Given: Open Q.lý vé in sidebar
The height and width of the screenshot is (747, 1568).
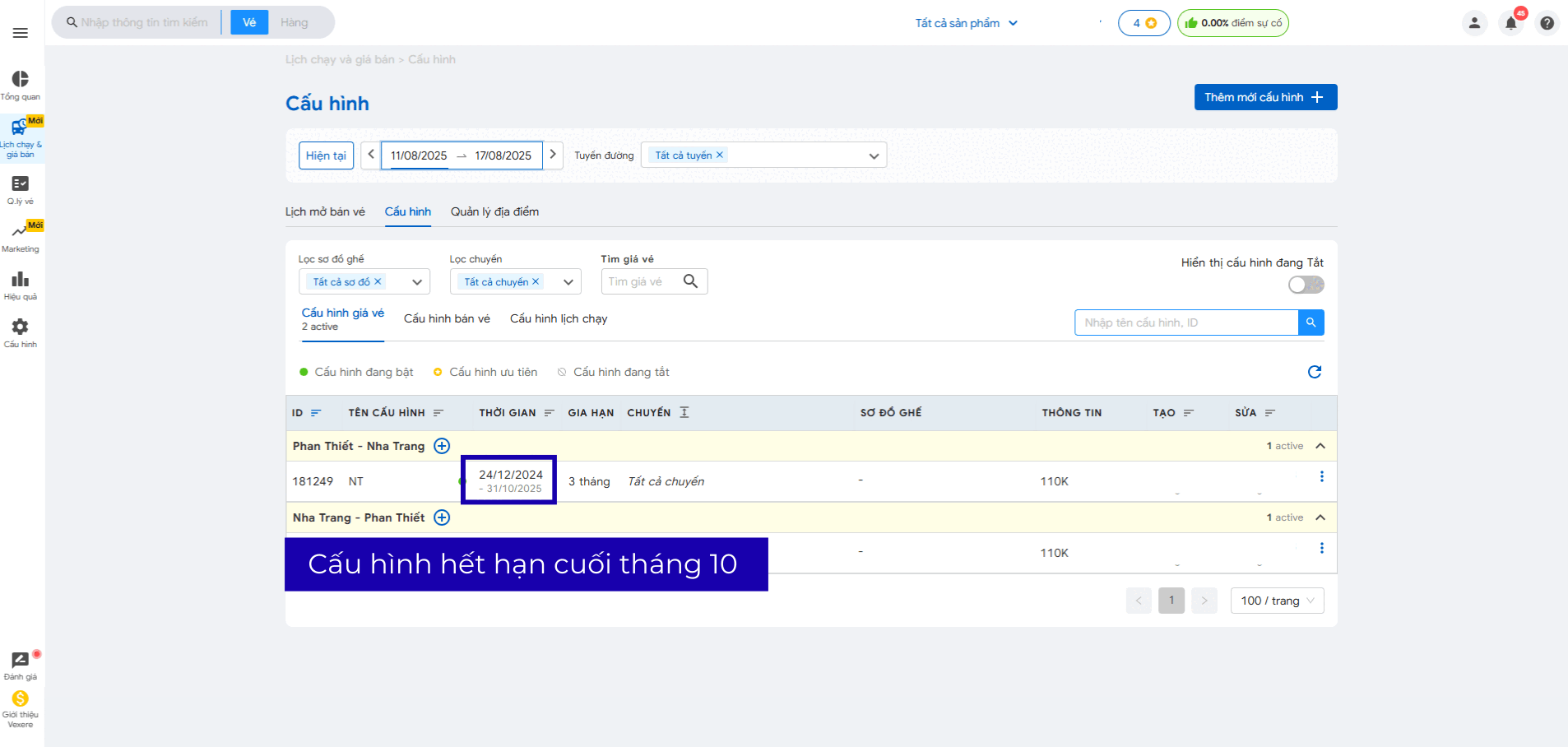Looking at the screenshot, I should pos(21,189).
